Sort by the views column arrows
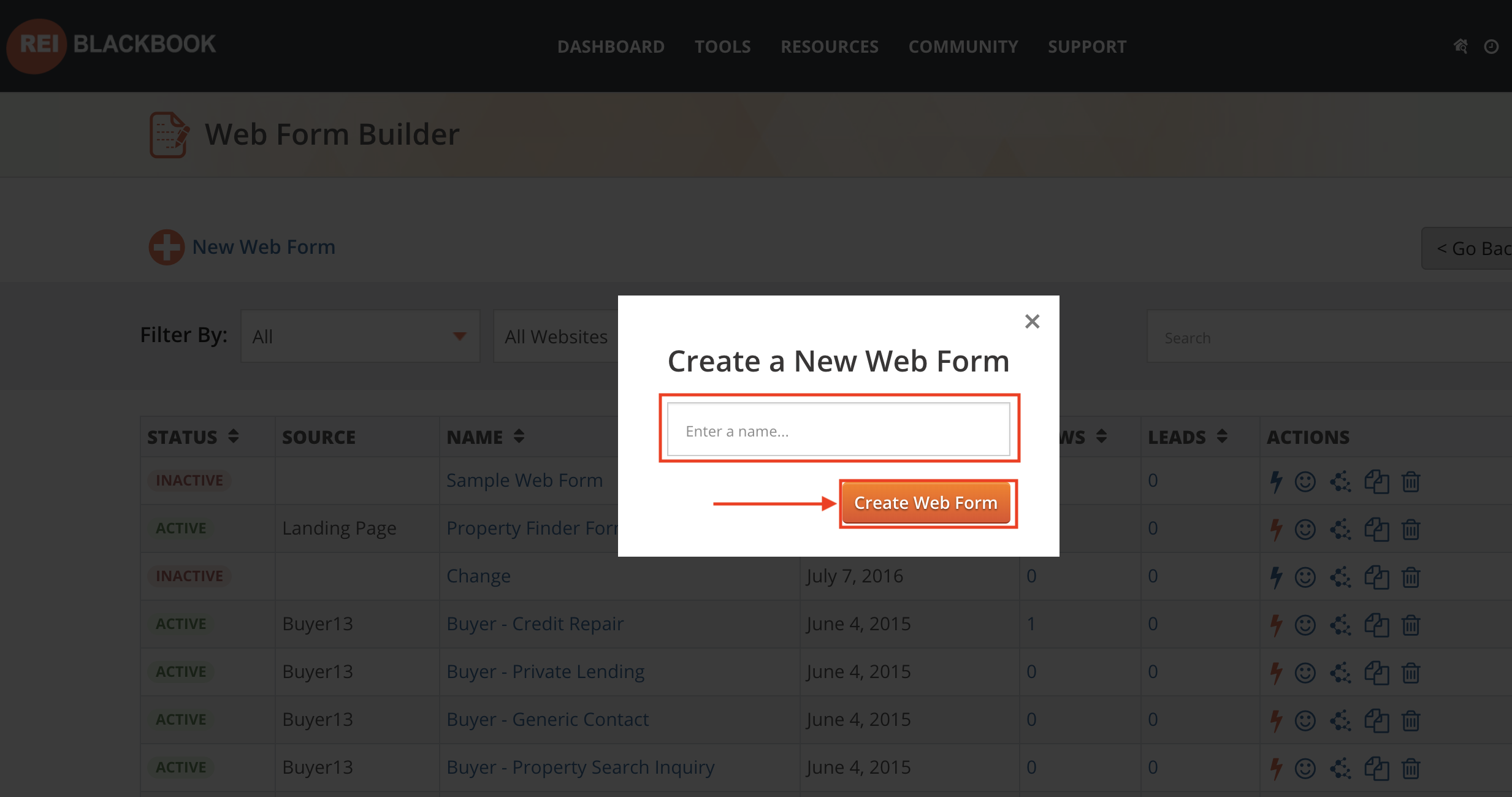The height and width of the screenshot is (797, 1512). click(x=1101, y=436)
